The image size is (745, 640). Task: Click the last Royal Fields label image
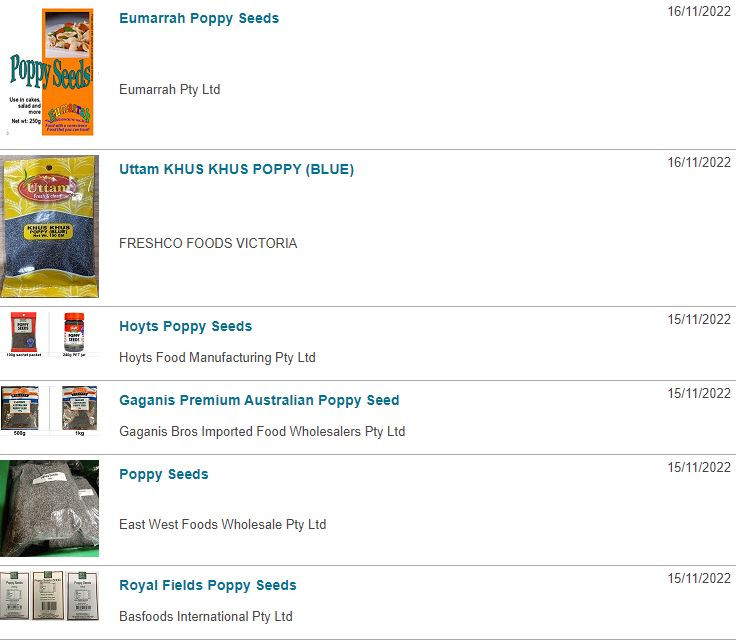[83, 596]
